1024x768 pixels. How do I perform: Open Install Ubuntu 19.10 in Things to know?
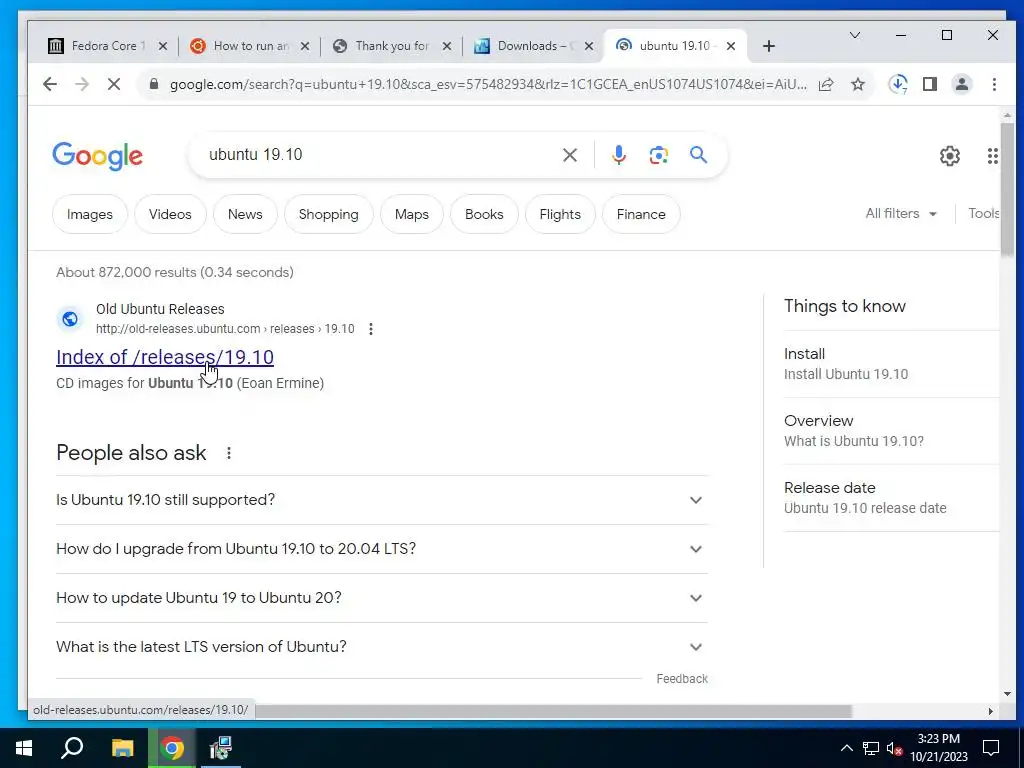(891, 364)
